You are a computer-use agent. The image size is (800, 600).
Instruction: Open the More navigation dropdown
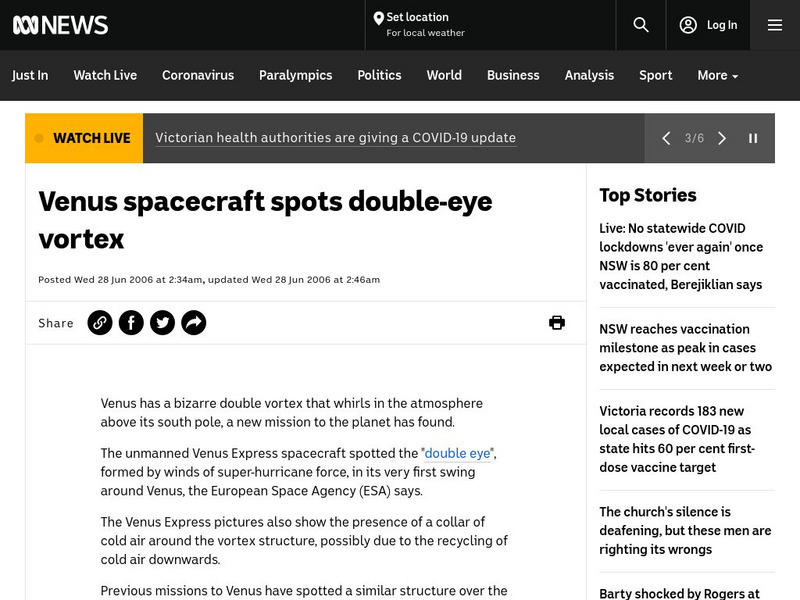[717, 75]
